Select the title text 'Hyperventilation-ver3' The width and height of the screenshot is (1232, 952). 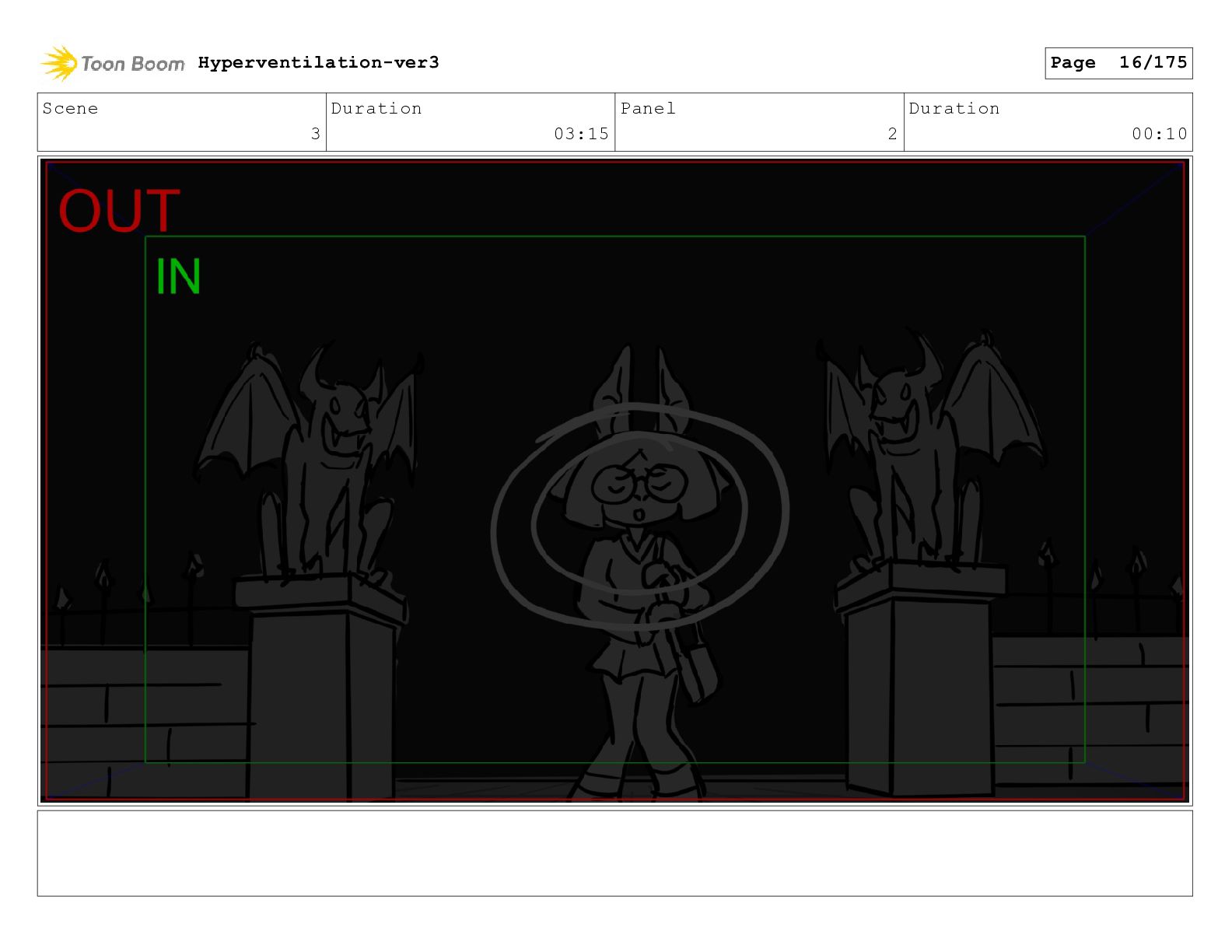tap(318, 62)
